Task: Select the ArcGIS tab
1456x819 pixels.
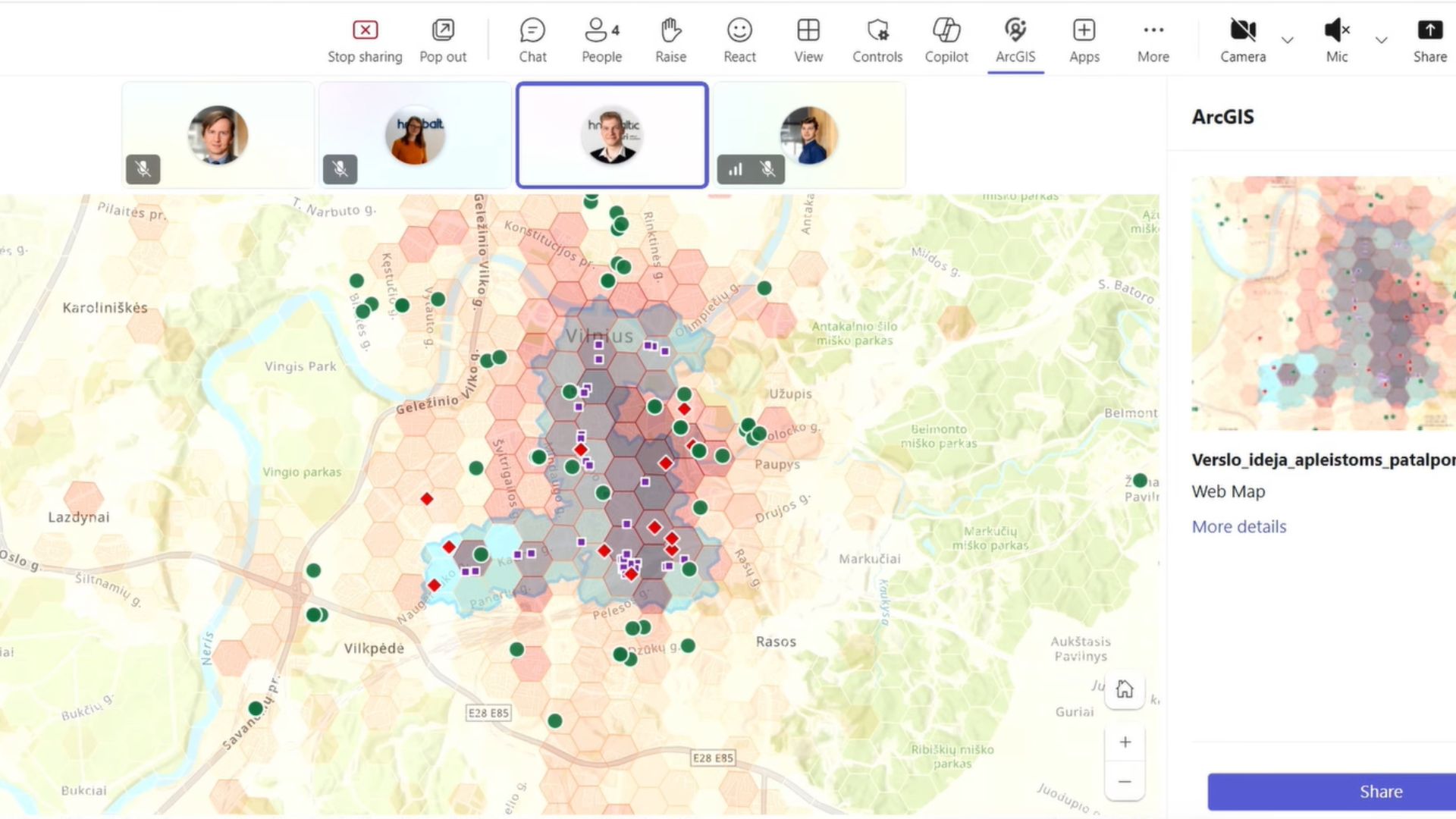Action: coord(1015,42)
